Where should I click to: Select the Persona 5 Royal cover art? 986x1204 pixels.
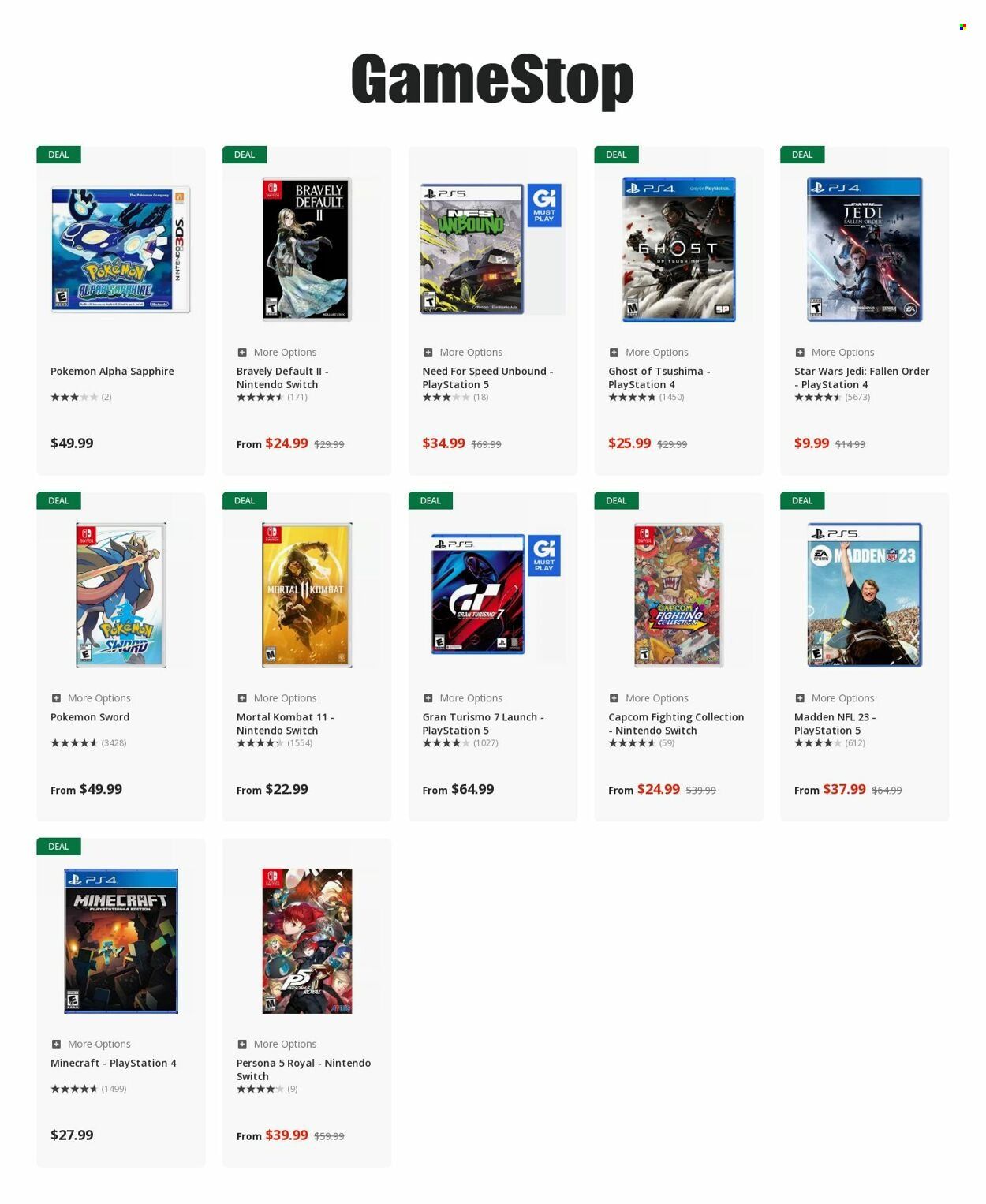pos(307,941)
